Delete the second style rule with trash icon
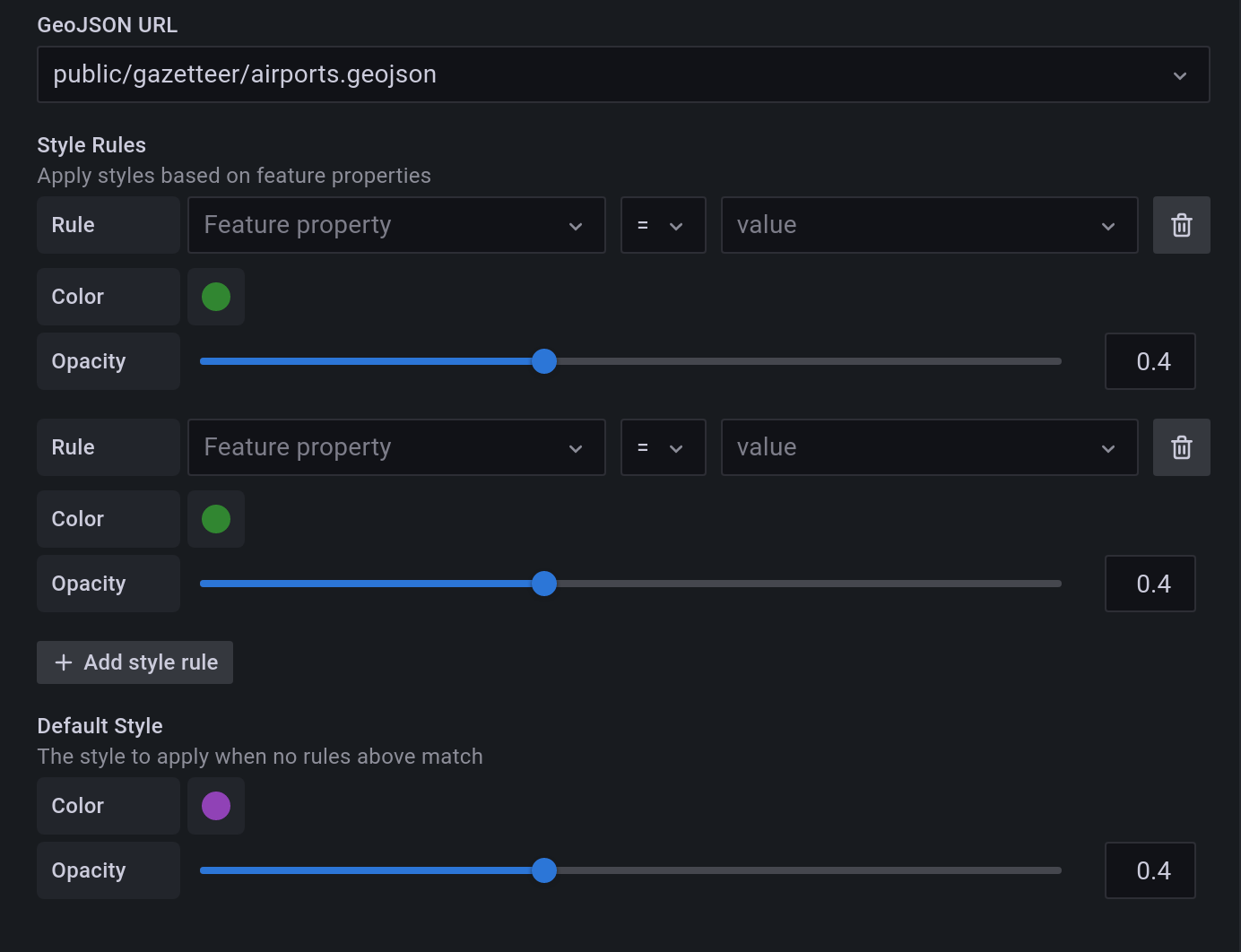1241x952 pixels. pyautogui.click(x=1181, y=447)
